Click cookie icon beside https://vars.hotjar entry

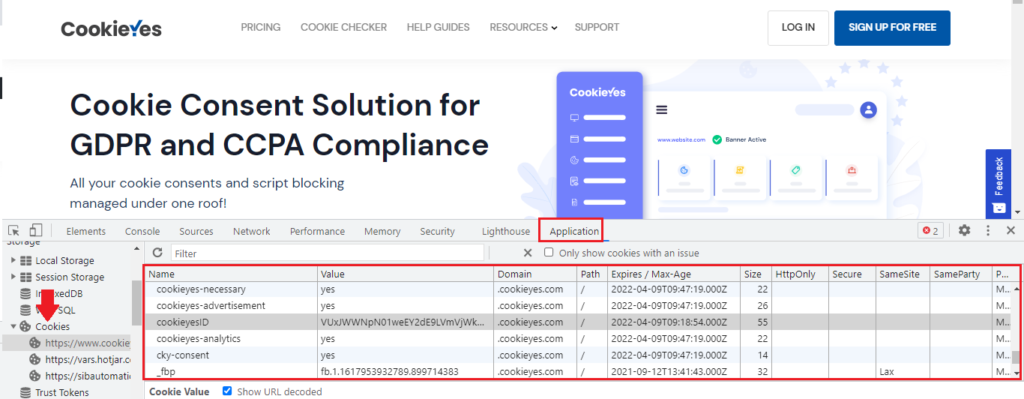35,359
